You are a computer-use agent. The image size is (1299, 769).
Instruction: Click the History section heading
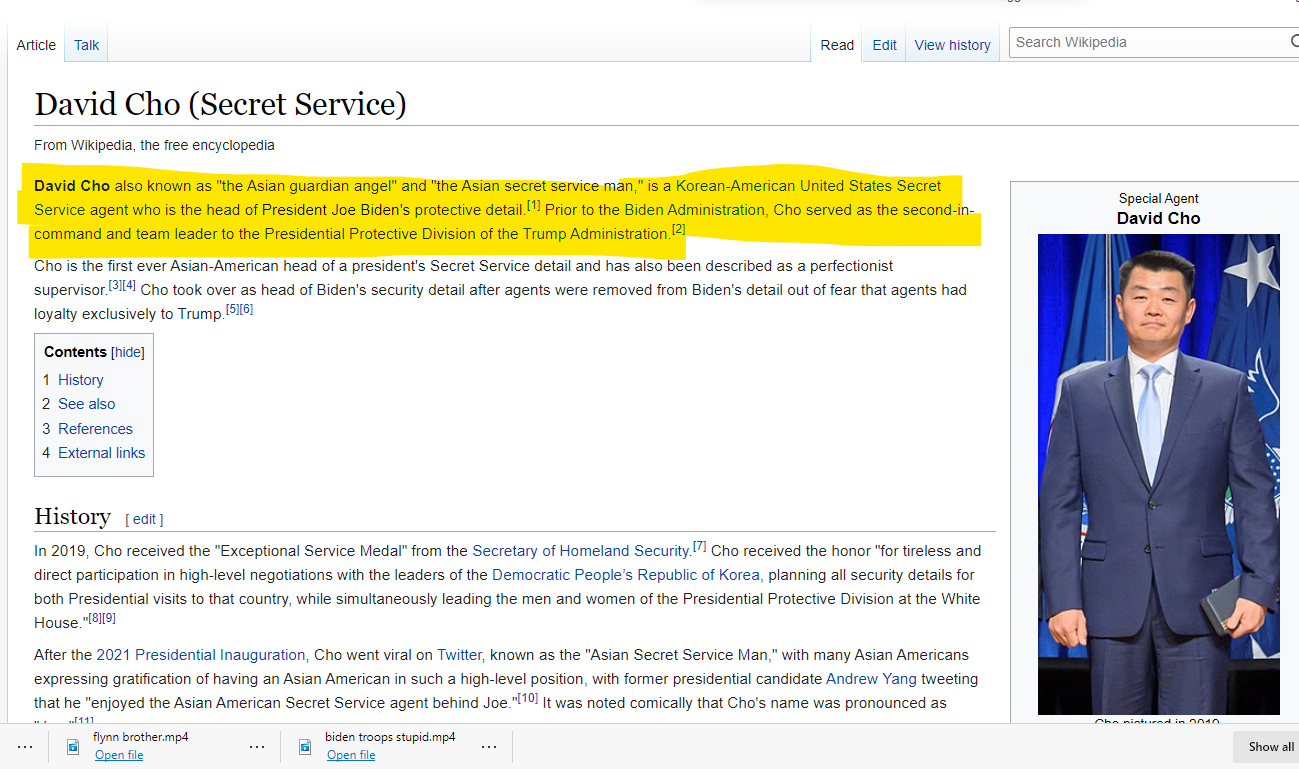point(72,516)
